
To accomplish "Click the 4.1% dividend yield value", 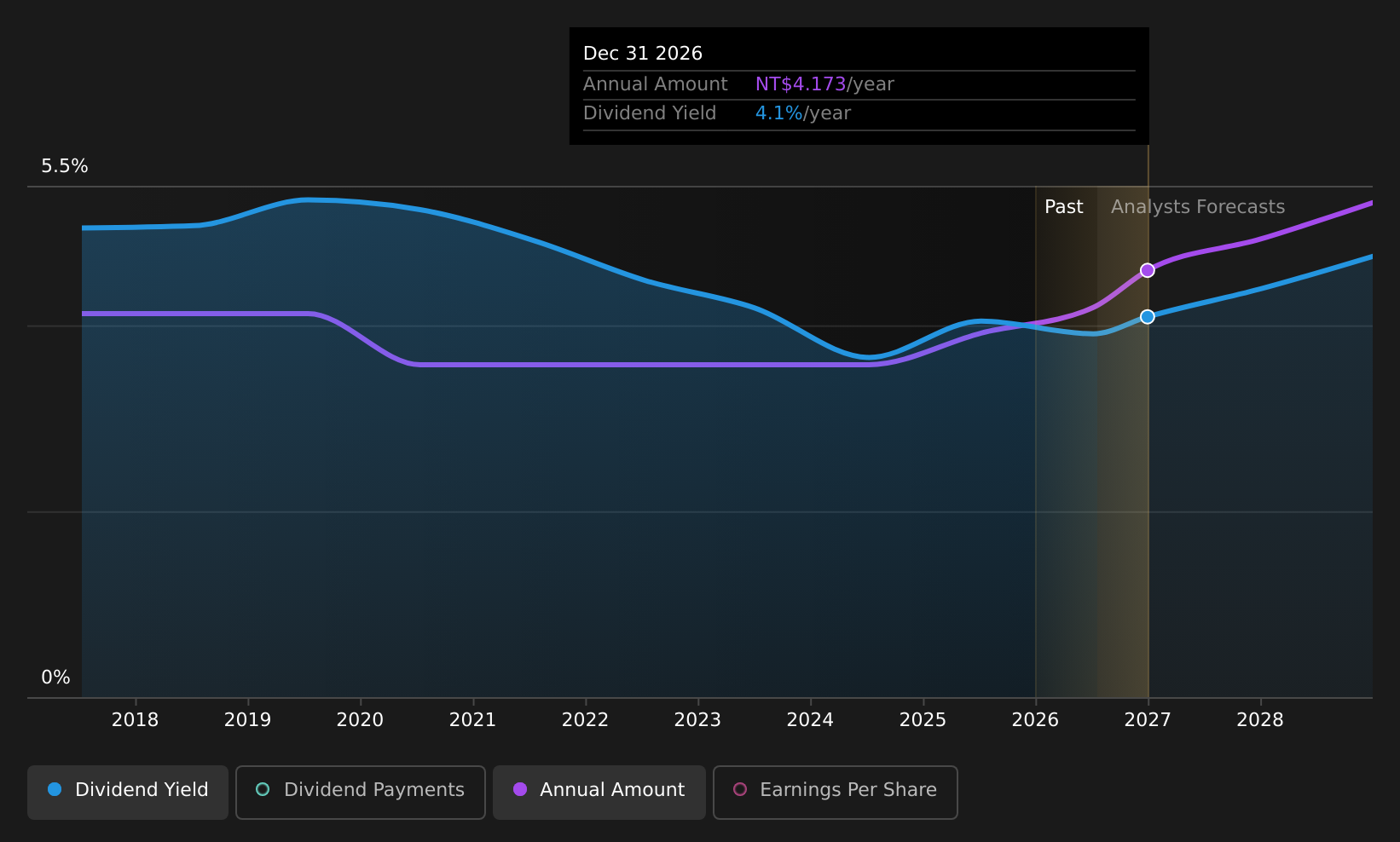I will tap(778, 113).
